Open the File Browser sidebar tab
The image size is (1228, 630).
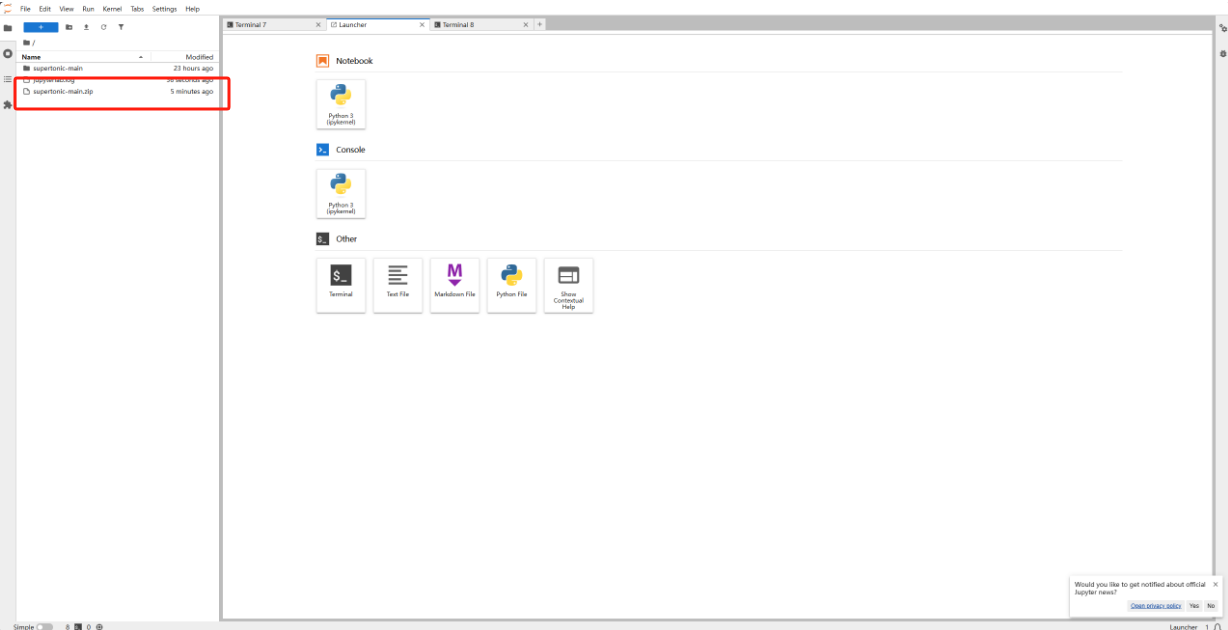7,28
